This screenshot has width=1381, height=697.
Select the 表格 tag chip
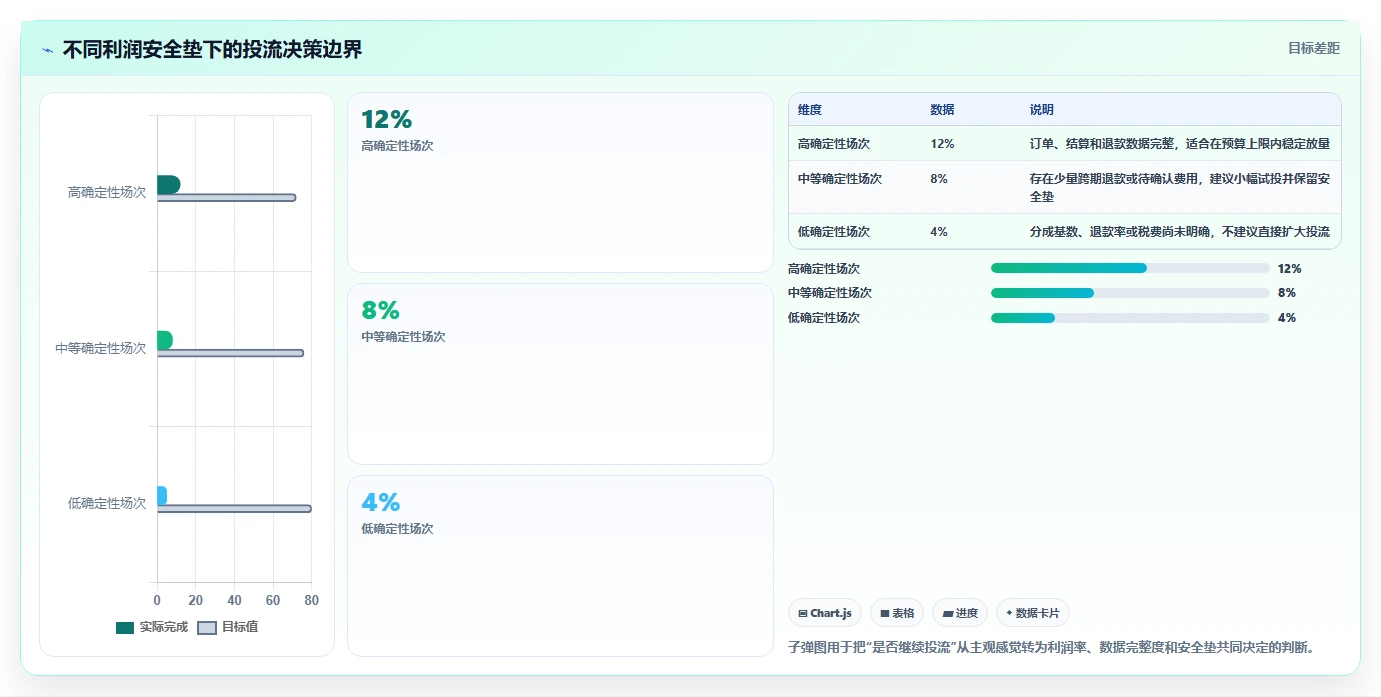[897, 613]
